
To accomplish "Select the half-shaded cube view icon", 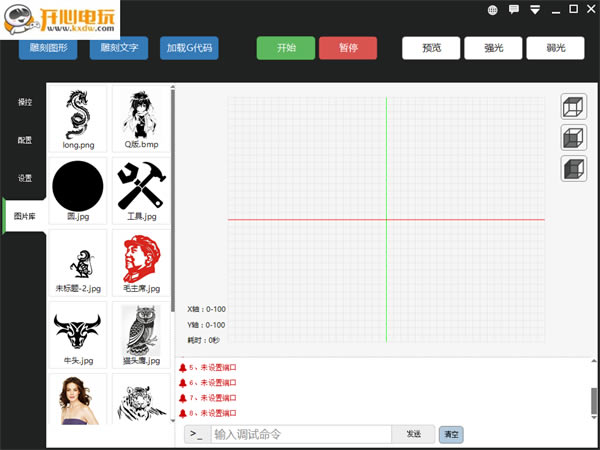I will tap(574, 137).
